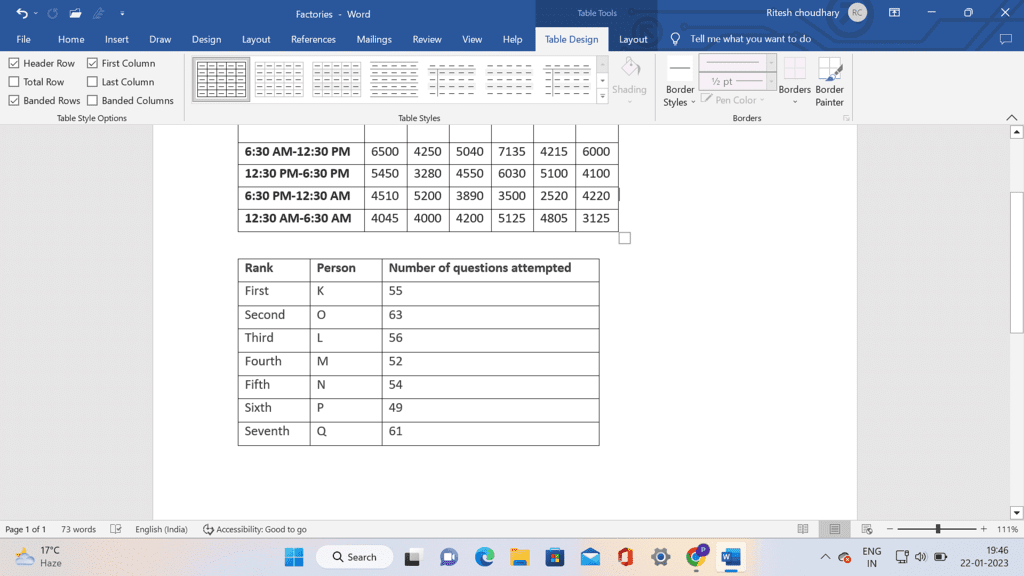This screenshot has width=1024, height=576.
Task: Switch to Web Layout view icon
Action: (867, 529)
